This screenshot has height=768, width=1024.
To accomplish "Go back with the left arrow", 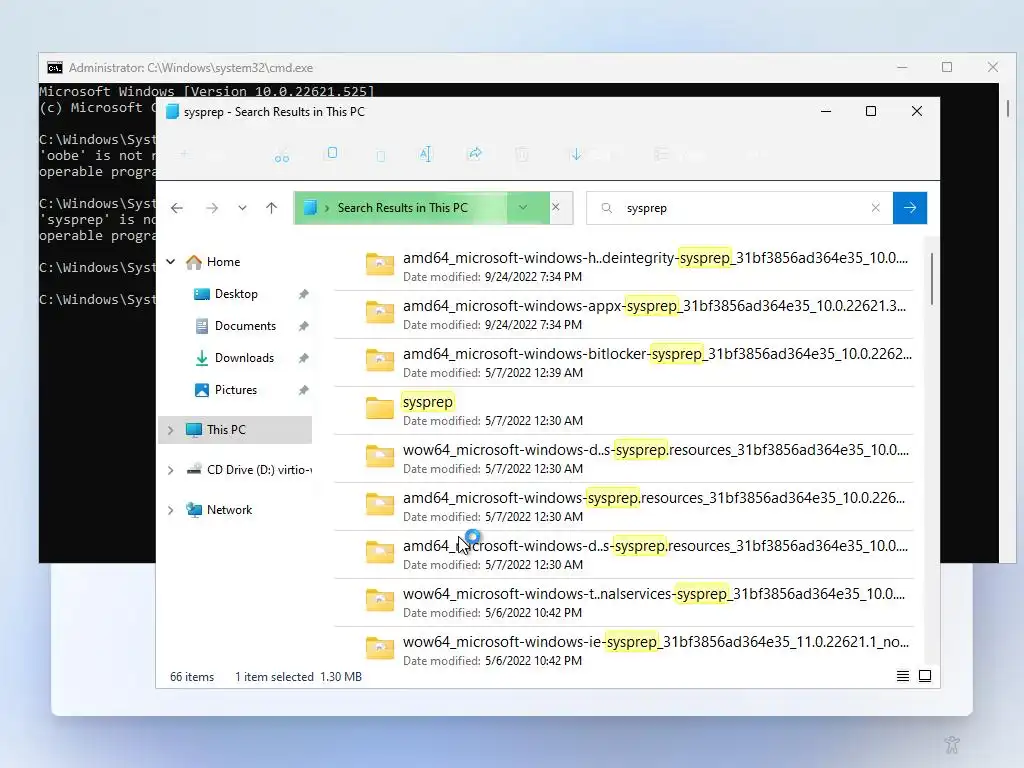I will [177, 208].
